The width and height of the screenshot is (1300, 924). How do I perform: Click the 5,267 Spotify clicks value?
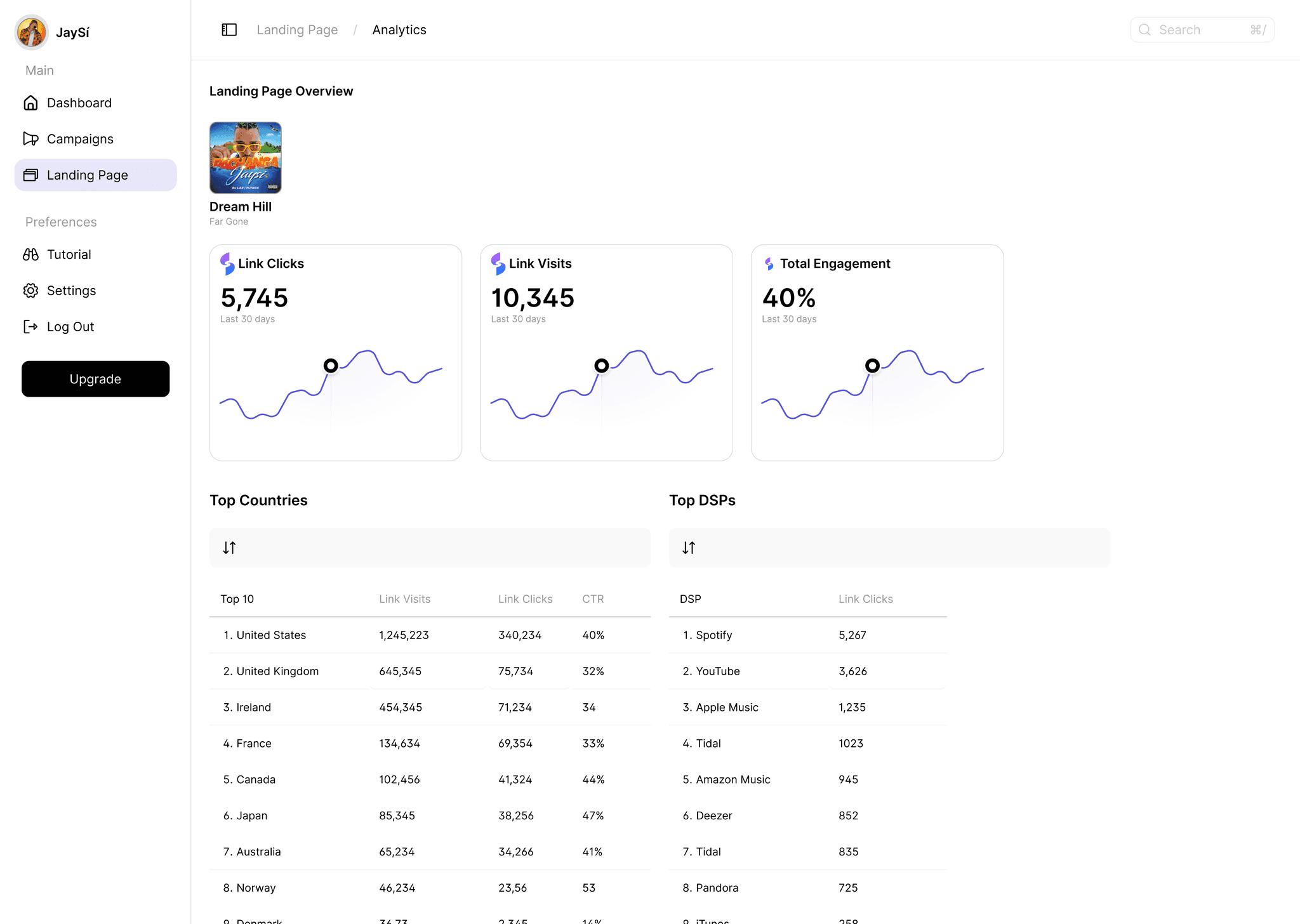pyautogui.click(x=852, y=635)
